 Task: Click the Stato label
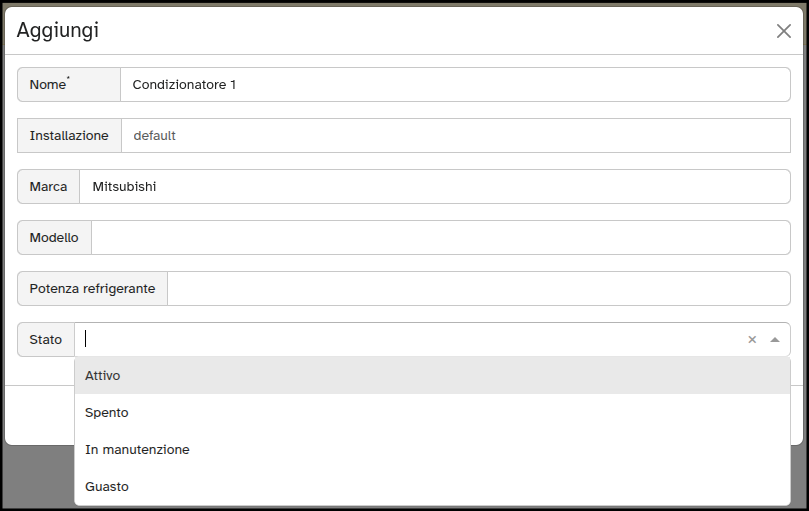pos(46,340)
